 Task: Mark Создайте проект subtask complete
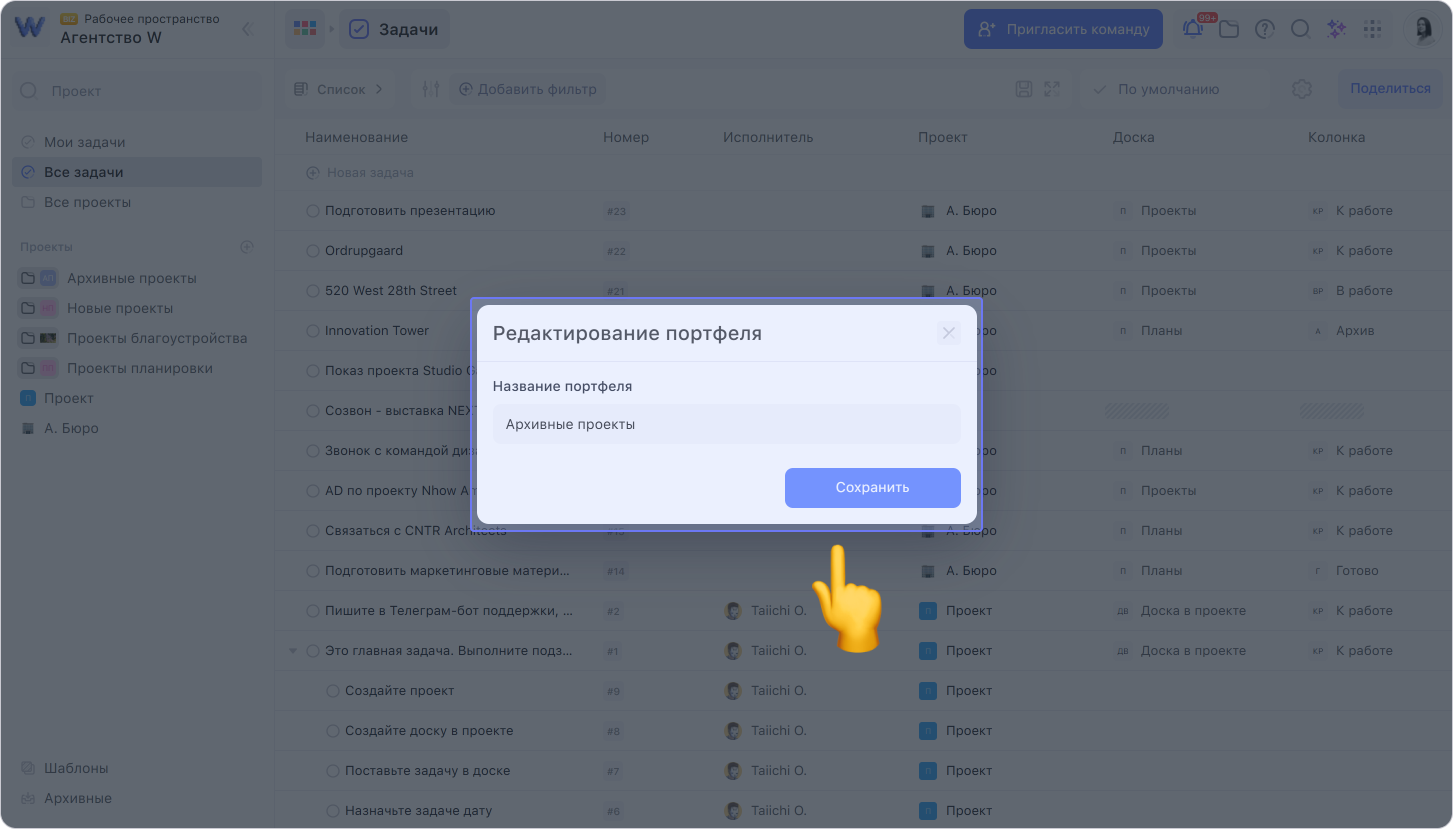(x=333, y=691)
